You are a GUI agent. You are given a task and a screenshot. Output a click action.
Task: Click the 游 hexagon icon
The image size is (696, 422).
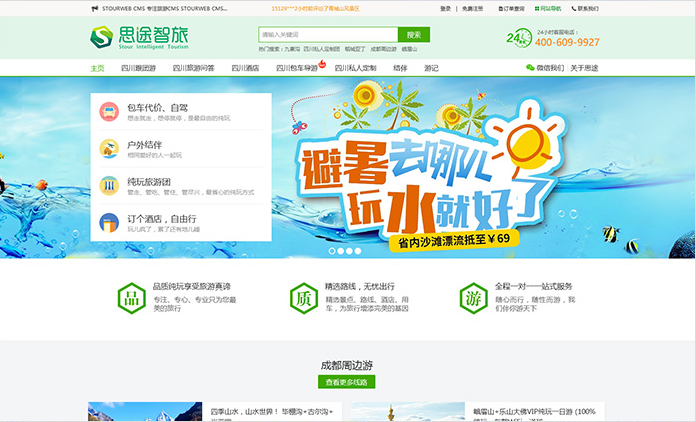point(474,298)
